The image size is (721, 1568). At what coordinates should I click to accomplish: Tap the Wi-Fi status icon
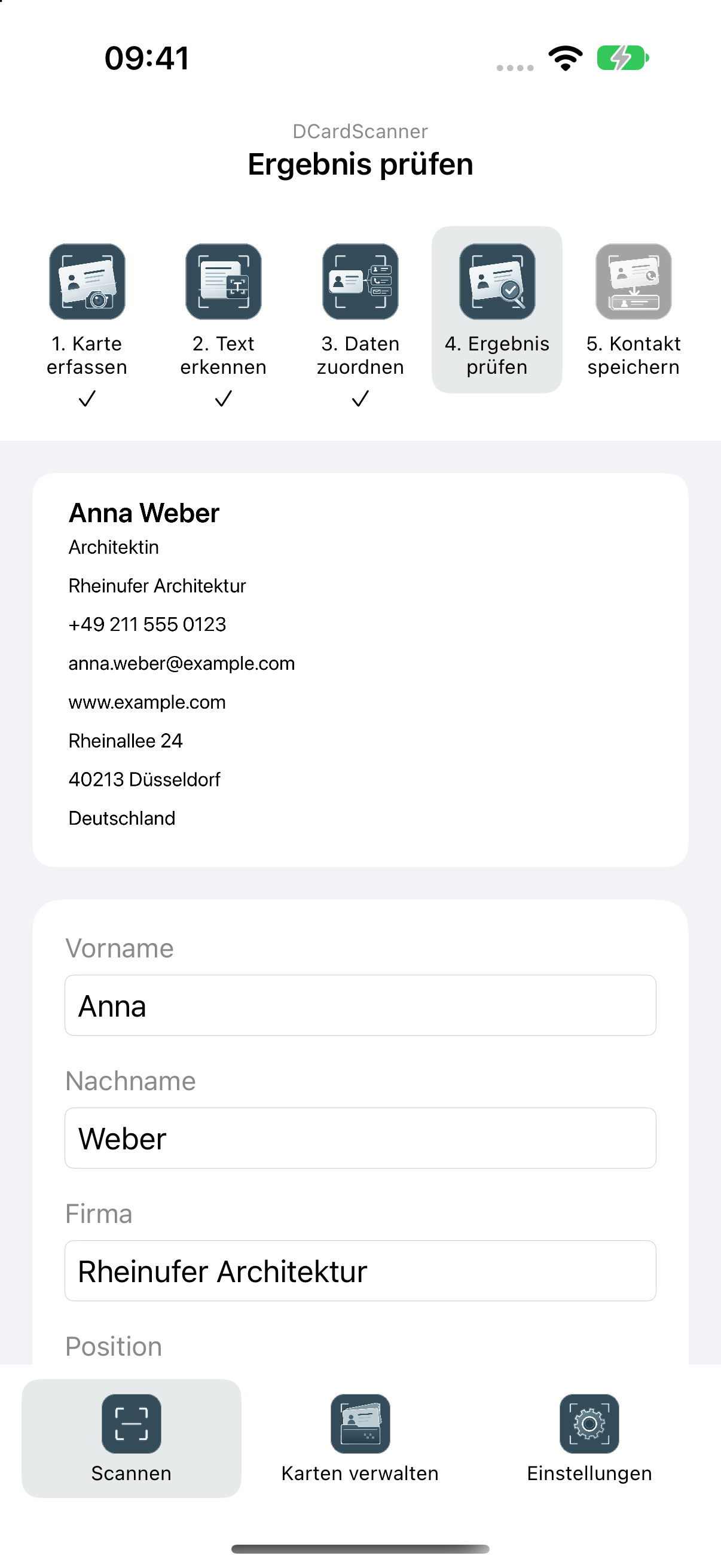click(565, 59)
